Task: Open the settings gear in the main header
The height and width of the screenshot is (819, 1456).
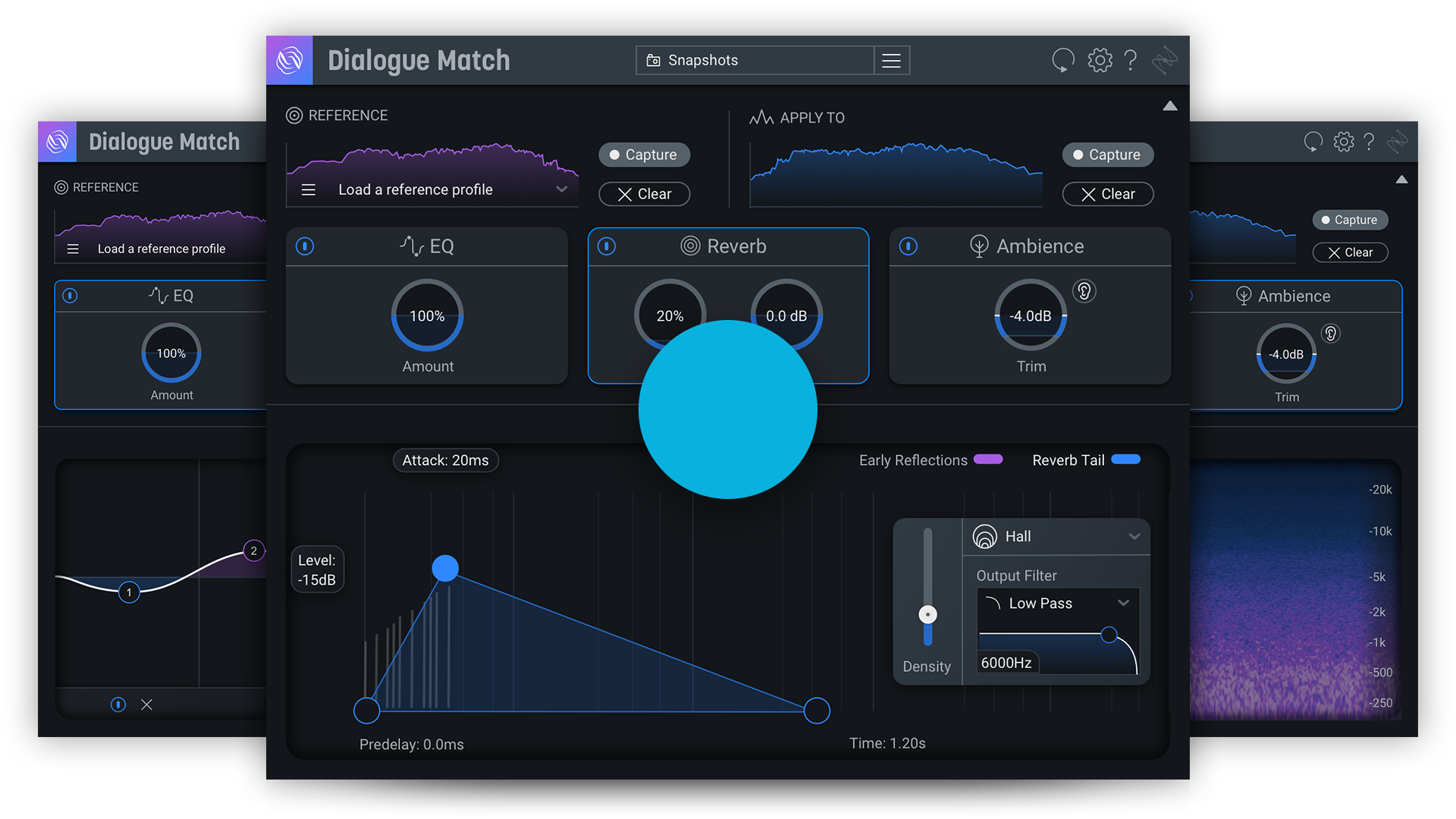Action: [x=1100, y=60]
